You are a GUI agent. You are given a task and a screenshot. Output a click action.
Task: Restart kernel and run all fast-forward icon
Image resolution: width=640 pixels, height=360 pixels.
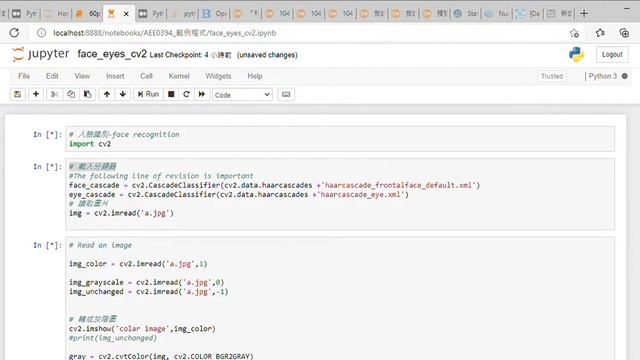coord(202,94)
